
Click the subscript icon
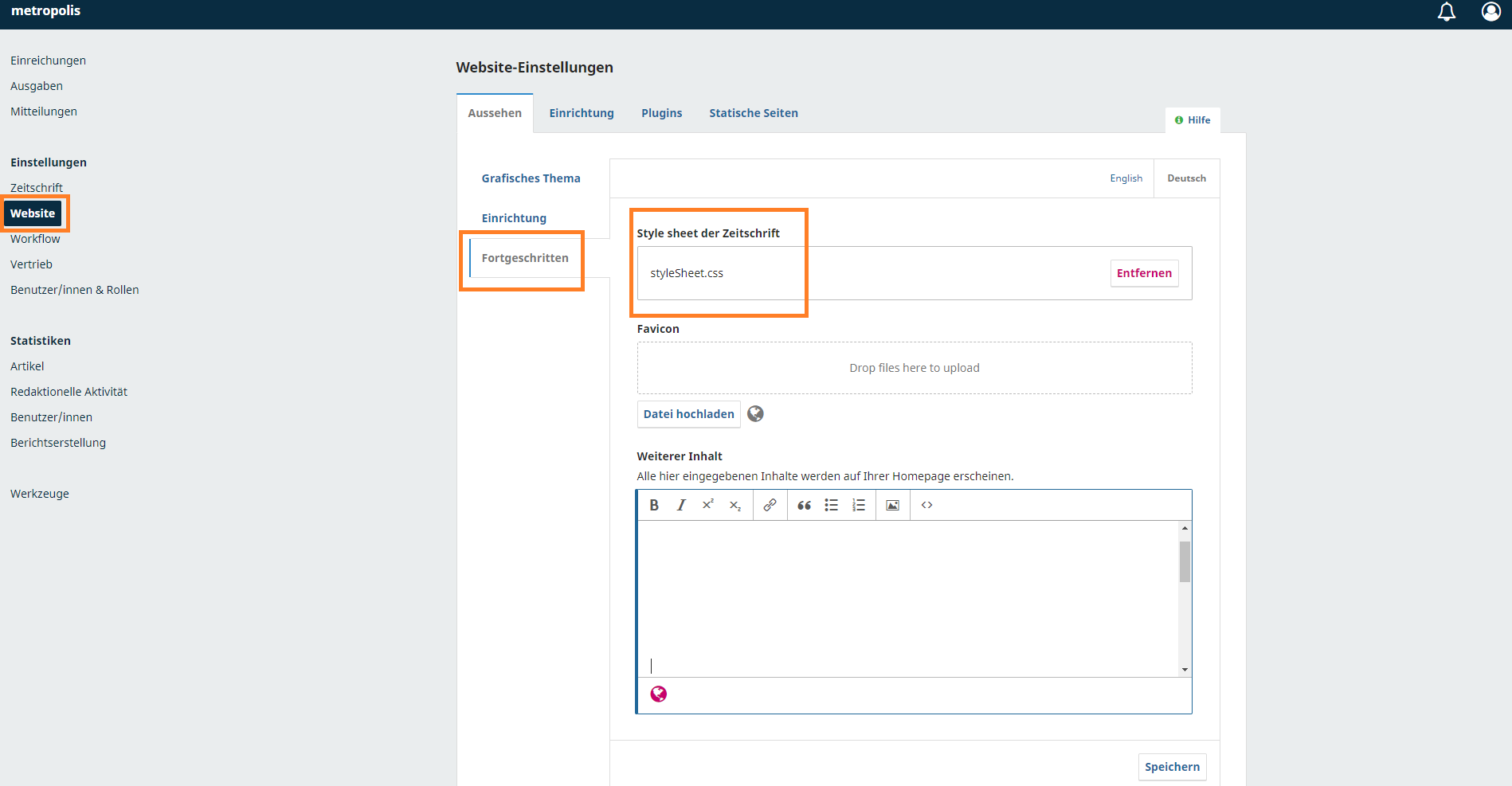point(734,506)
